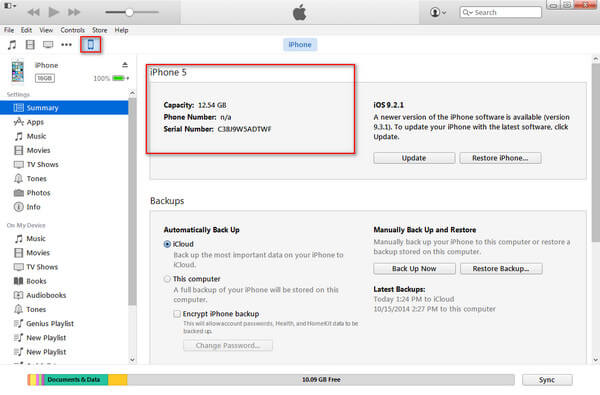
Task: Select Music under Settings
Action: point(64,136)
